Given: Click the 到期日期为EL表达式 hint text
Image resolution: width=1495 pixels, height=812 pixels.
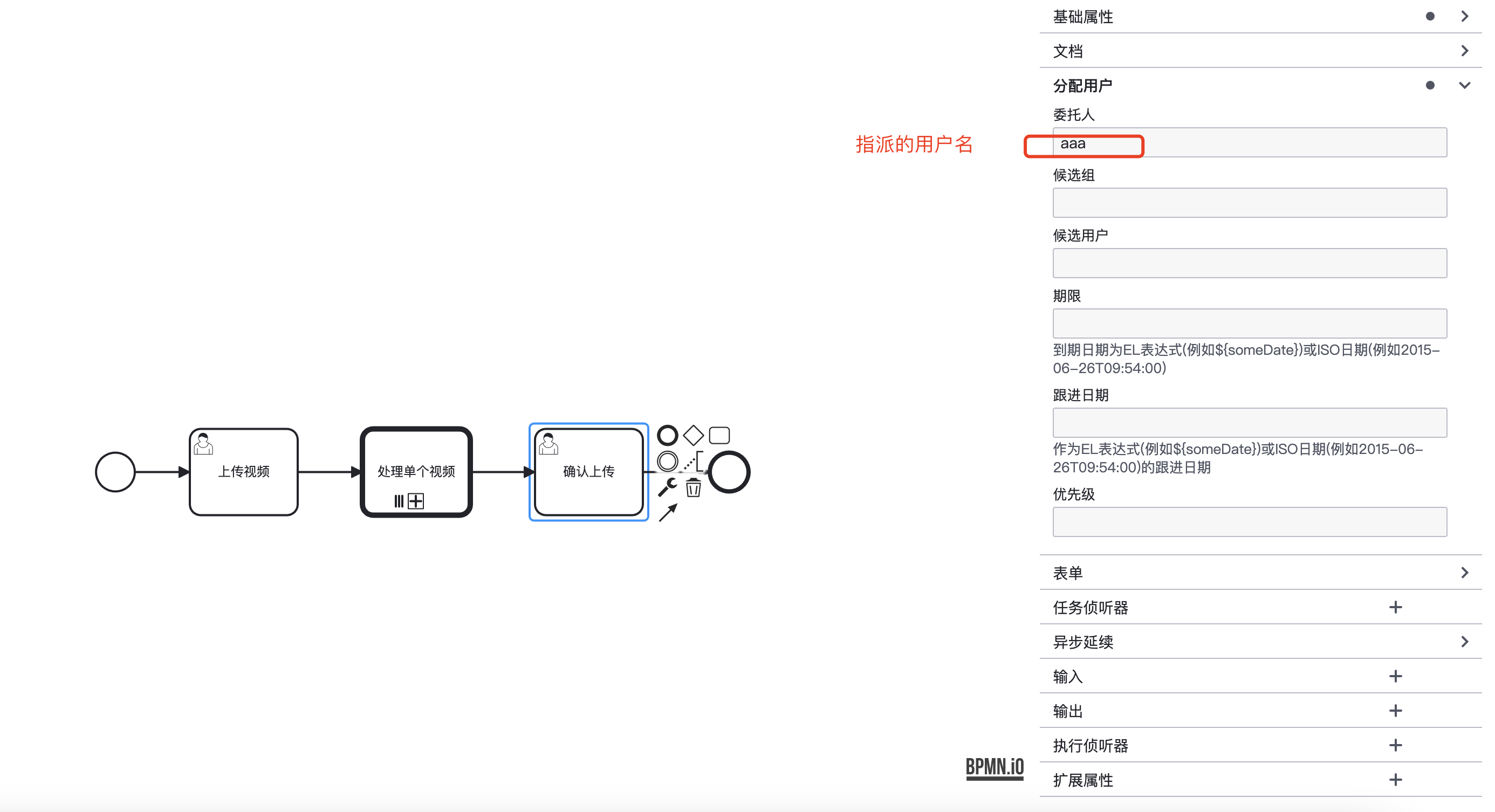Looking at the screenshot, I should pyautogui.click(x=1246, y=359).
